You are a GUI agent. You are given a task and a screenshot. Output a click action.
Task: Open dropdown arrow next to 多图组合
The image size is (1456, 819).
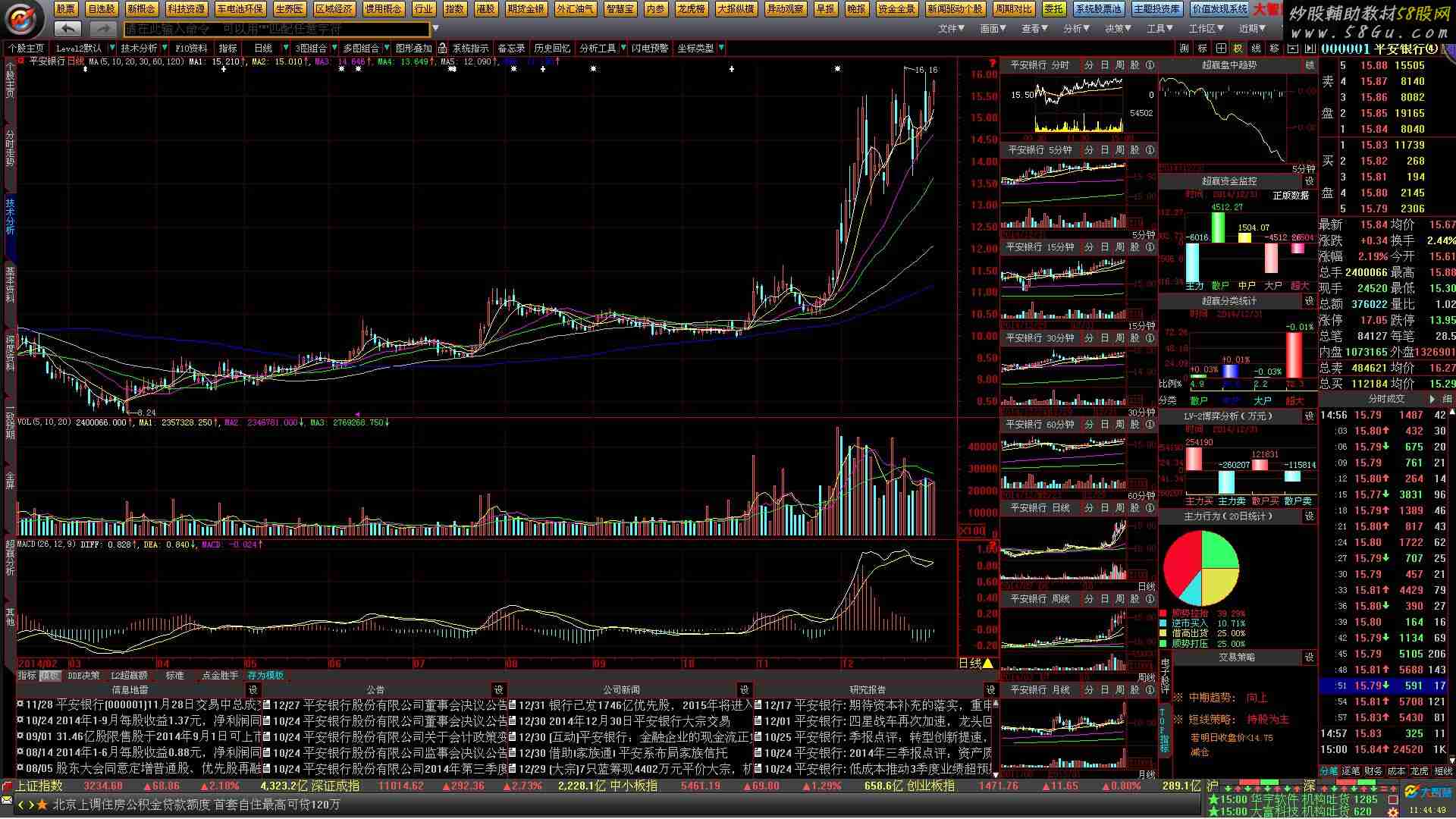(x=386, y=48)
